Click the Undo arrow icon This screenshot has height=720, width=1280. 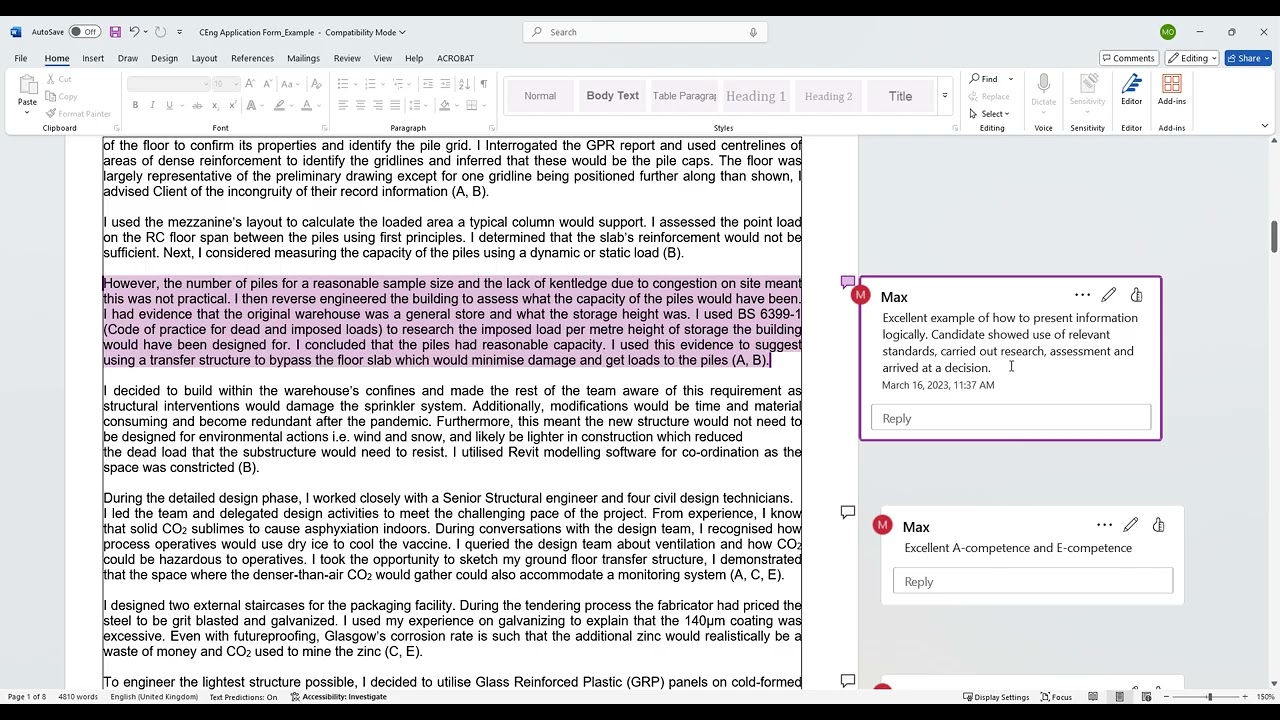134,32
